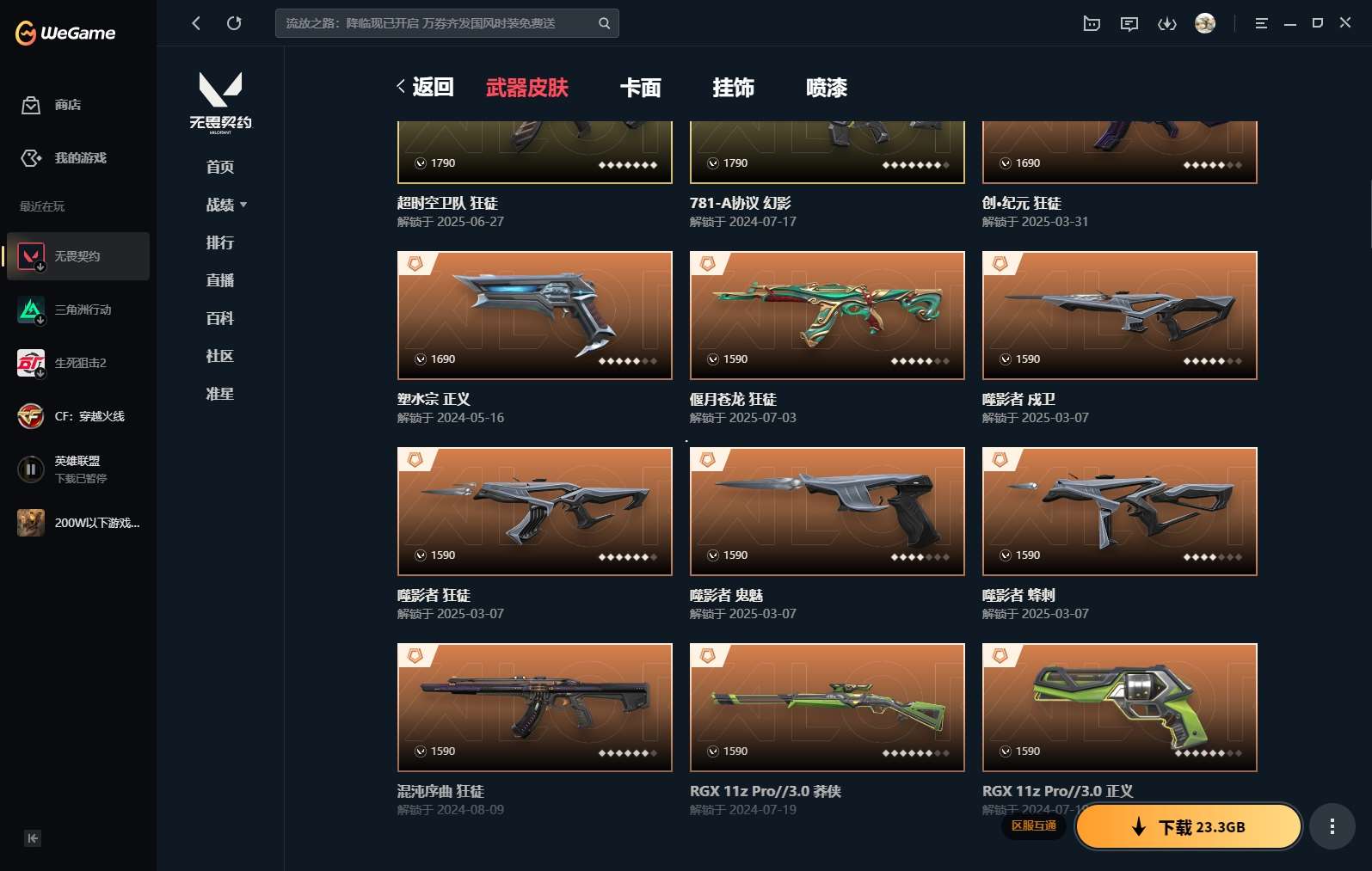Viewport: 1372px width, 871px height.
Task: Go back using the left arrow icon
Action: [x=196, y=23]
